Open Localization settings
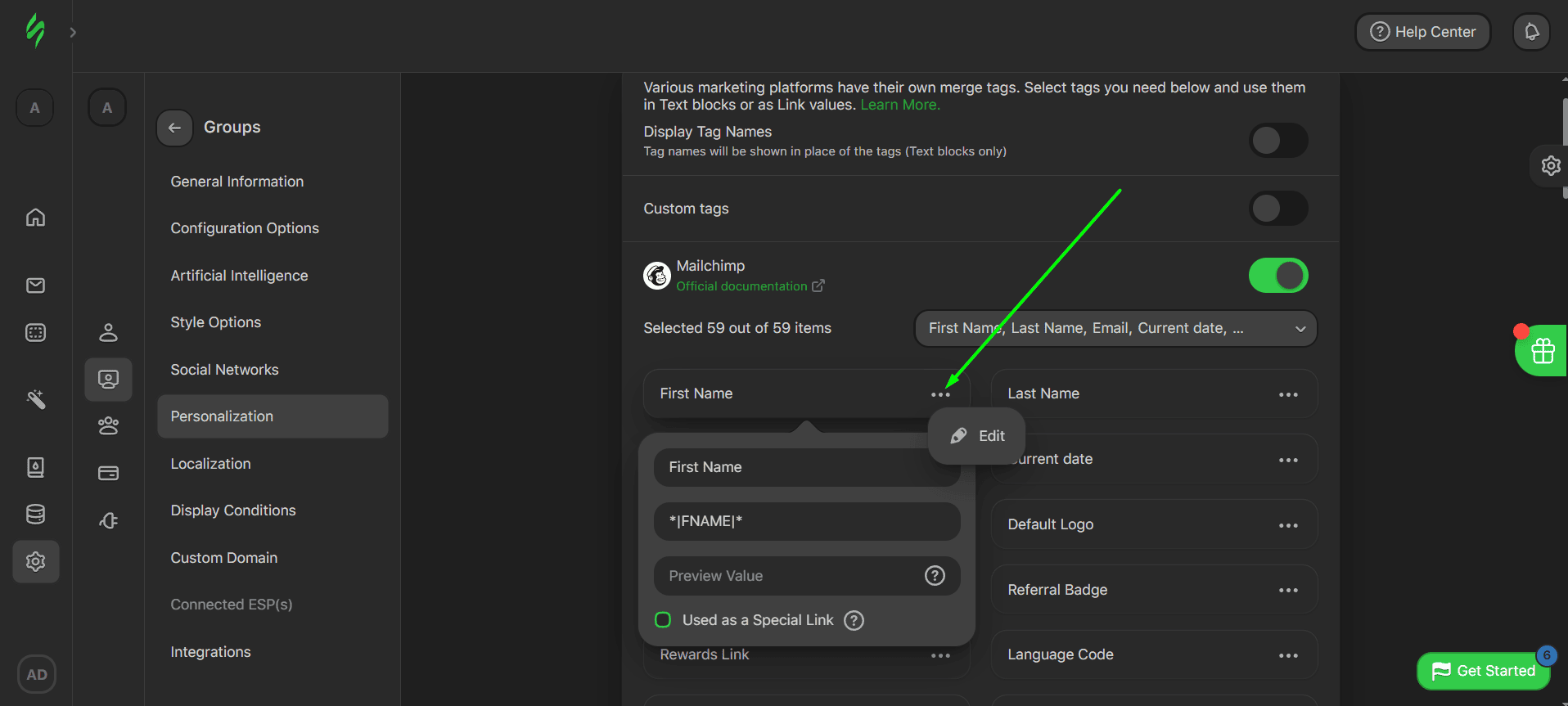This screenshot has height=706, width=1568. pyautogui.click(x=210, y=464)
